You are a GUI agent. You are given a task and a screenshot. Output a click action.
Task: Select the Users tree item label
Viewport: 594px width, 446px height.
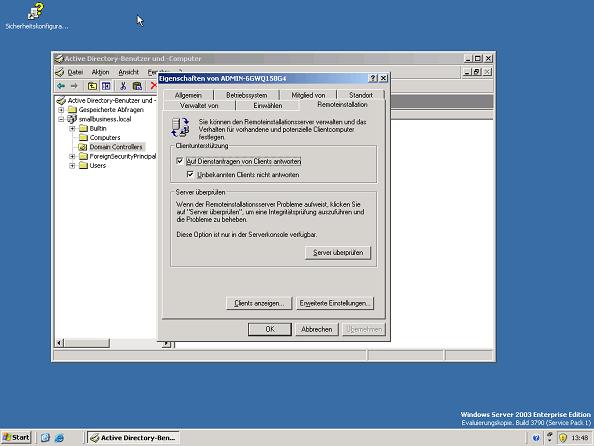(x=98, y=166)
